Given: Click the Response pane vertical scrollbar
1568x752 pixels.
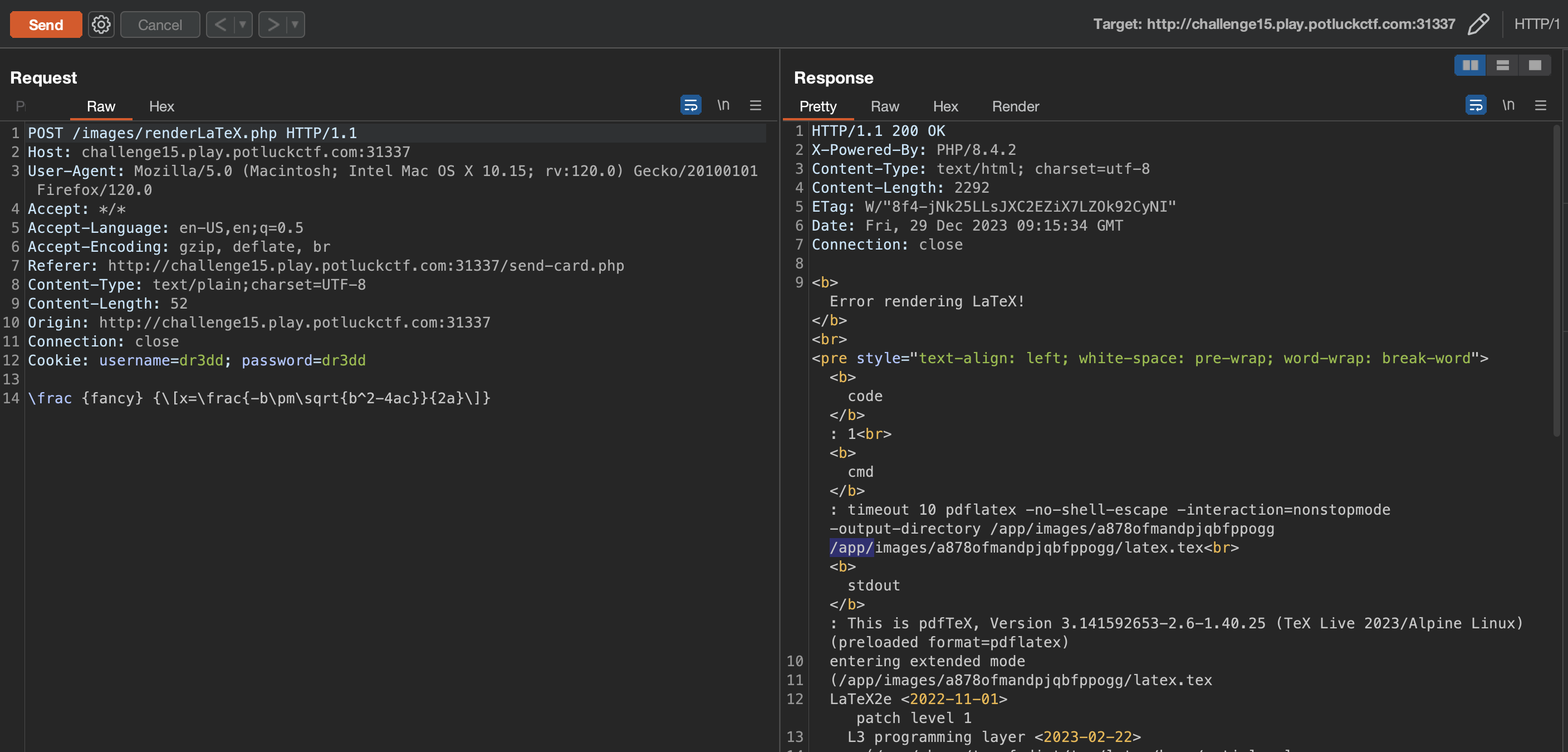Looking at the screenshot, I should 1556,280.
